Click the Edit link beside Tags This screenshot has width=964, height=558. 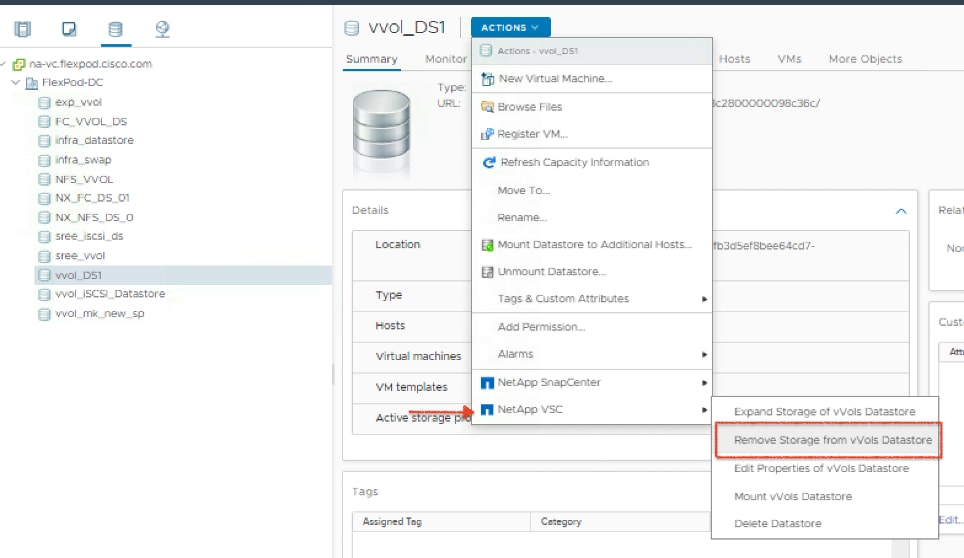[950, 520]
